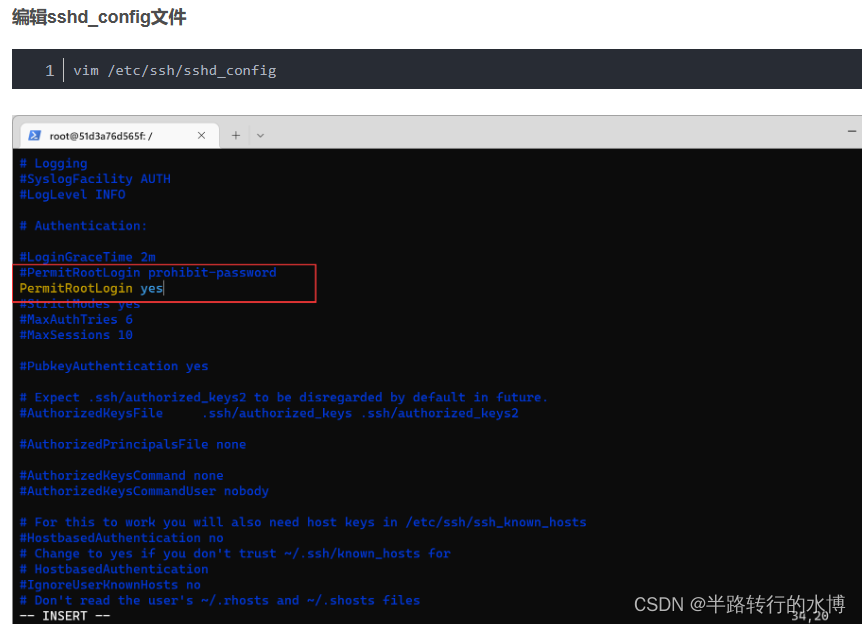Click the commented PermitRootLogin prohibit-password line
Image resolution: width=862 pixels, height=624 pixels.
[x=148, y=272]
